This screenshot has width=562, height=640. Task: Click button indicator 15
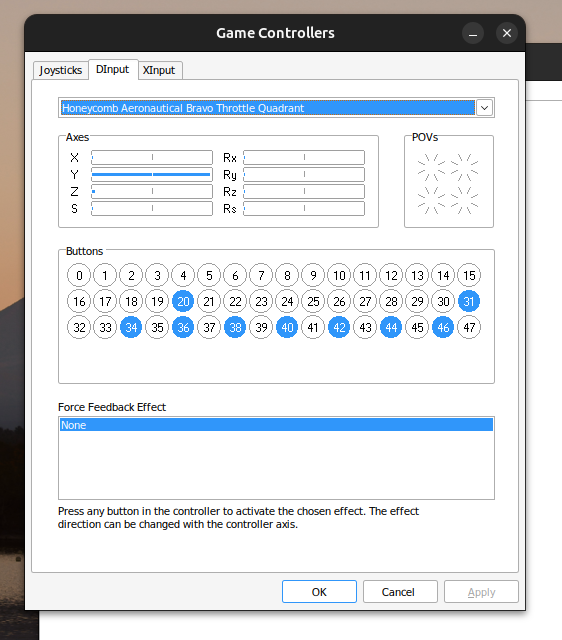469,276
